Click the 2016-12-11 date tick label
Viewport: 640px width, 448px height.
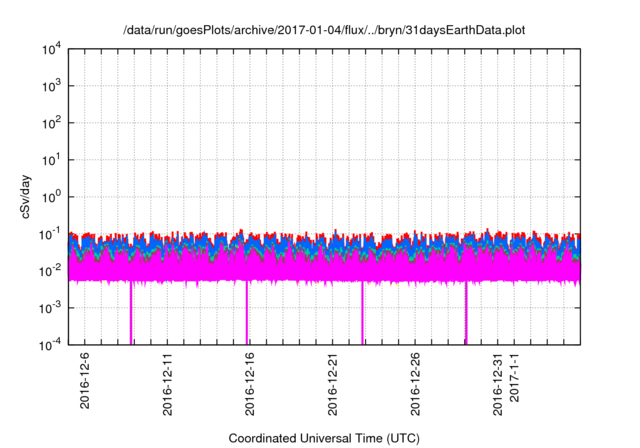click(x=167, y=384)
